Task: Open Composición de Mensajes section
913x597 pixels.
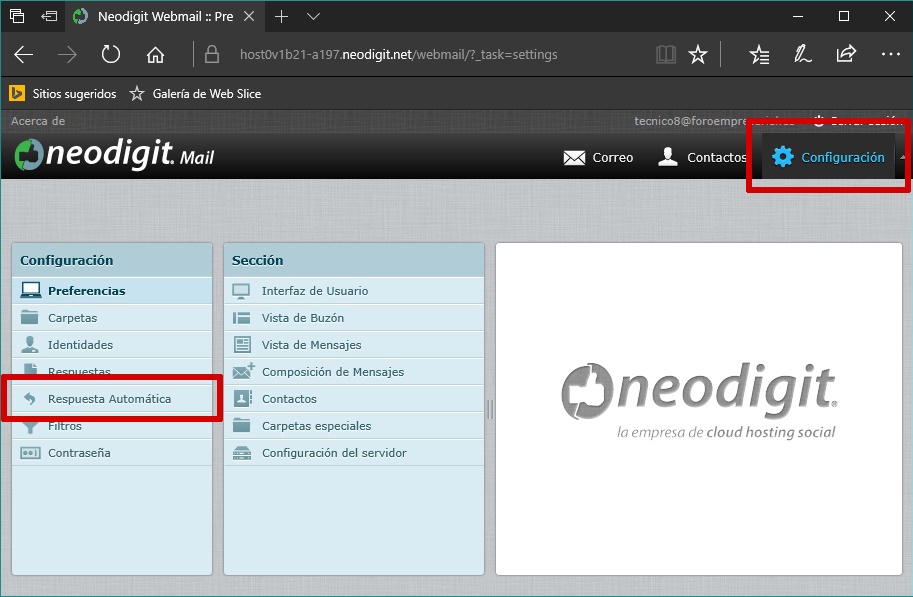Action: pyautogui.click(x=354, y=372)
